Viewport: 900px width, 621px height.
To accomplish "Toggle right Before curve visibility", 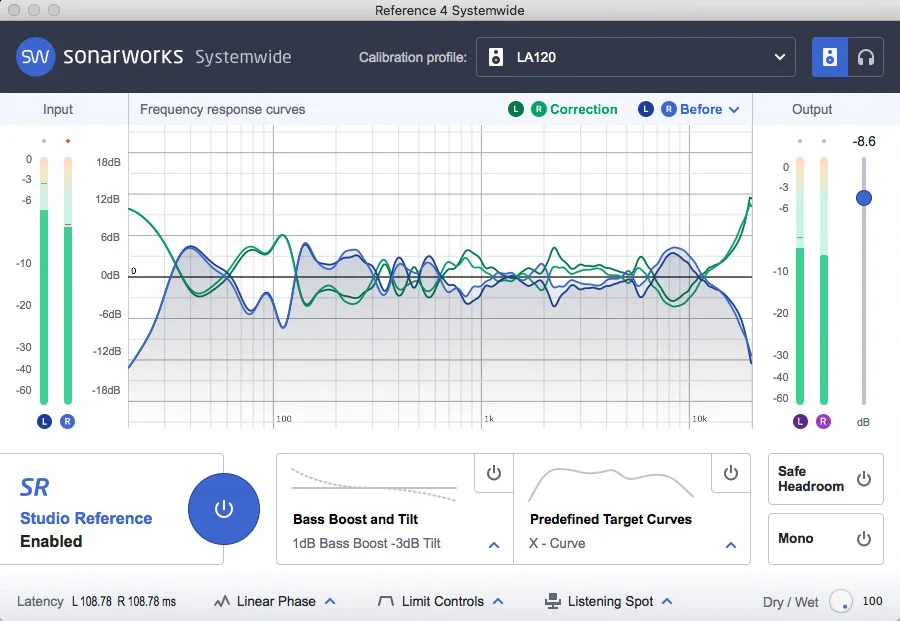I will (669, 109).
